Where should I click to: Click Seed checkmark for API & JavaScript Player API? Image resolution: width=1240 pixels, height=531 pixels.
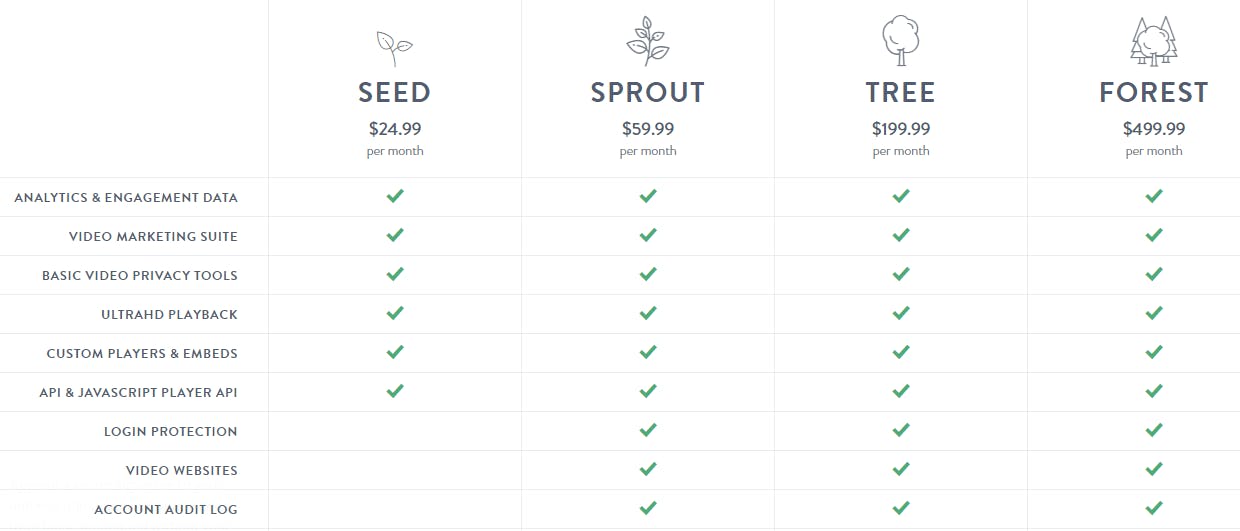coord(395,391)
